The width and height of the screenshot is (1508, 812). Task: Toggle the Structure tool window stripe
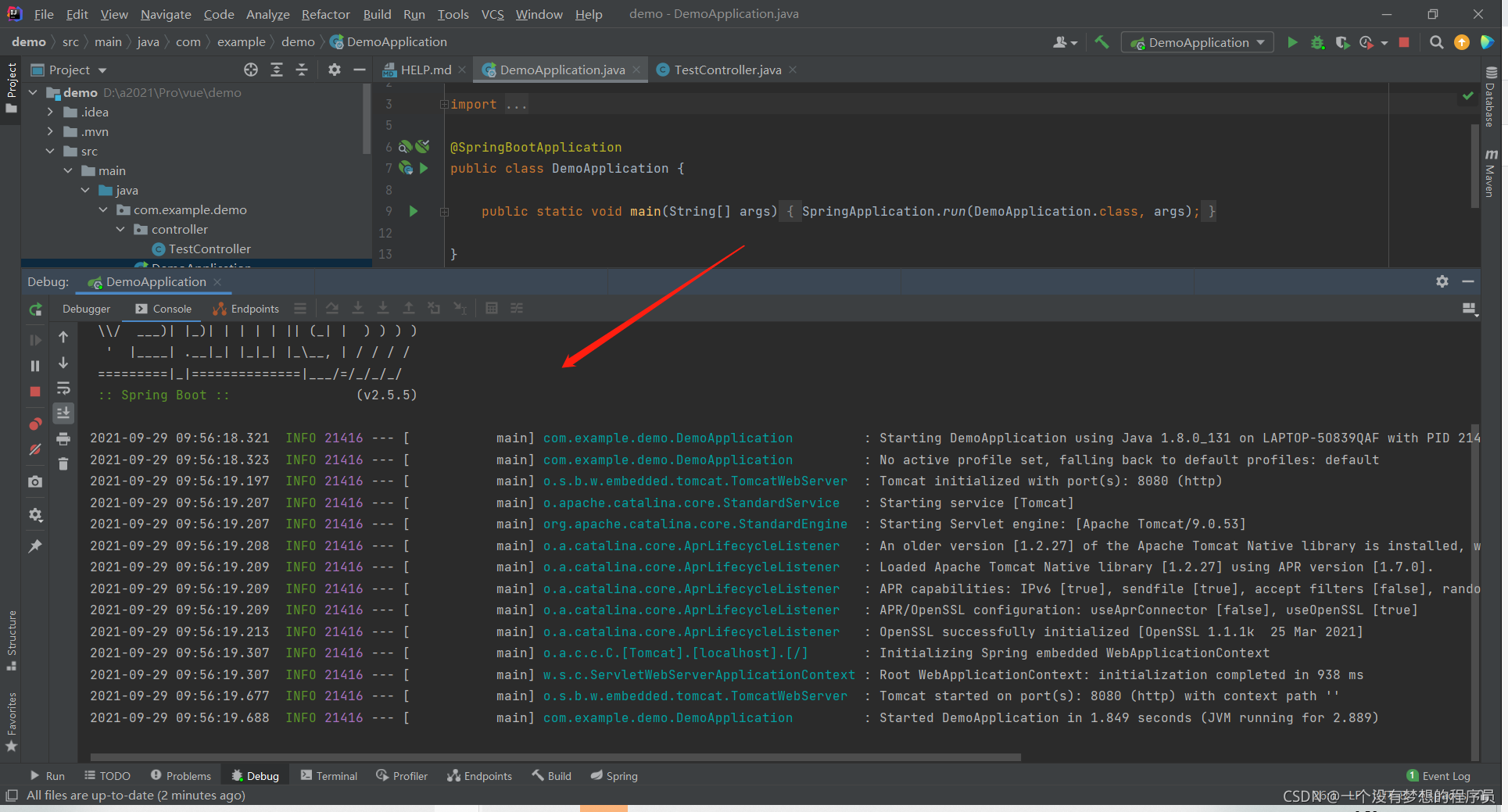click(x=11, y=641)
